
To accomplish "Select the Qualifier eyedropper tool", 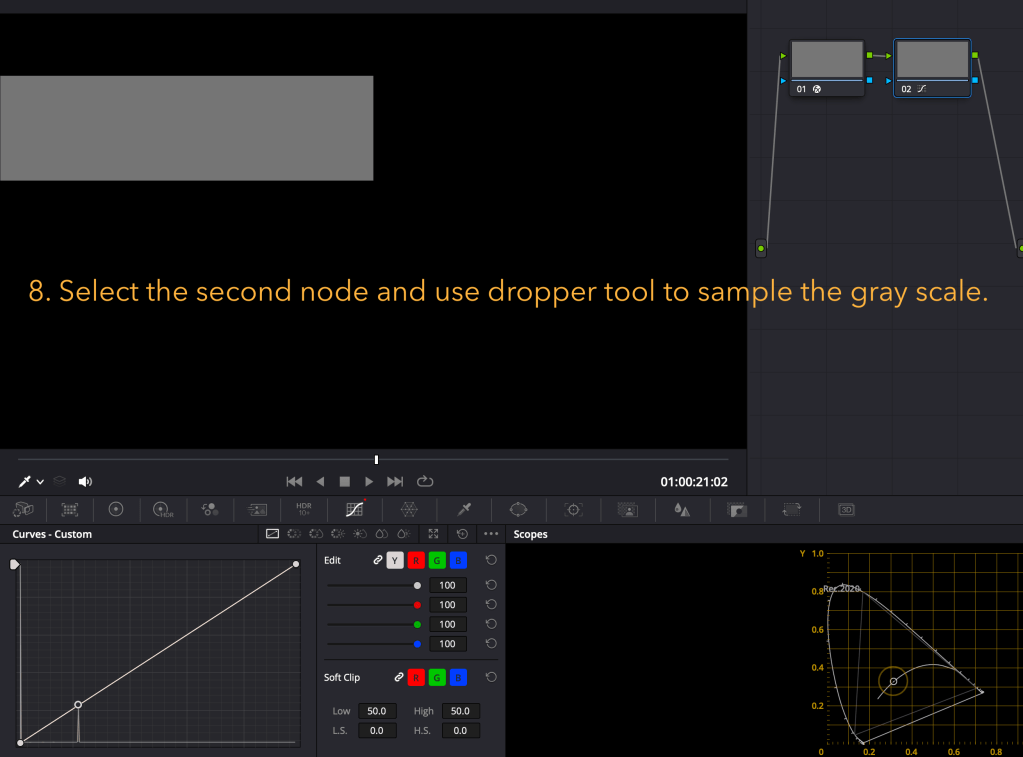I will pos(462,510).
